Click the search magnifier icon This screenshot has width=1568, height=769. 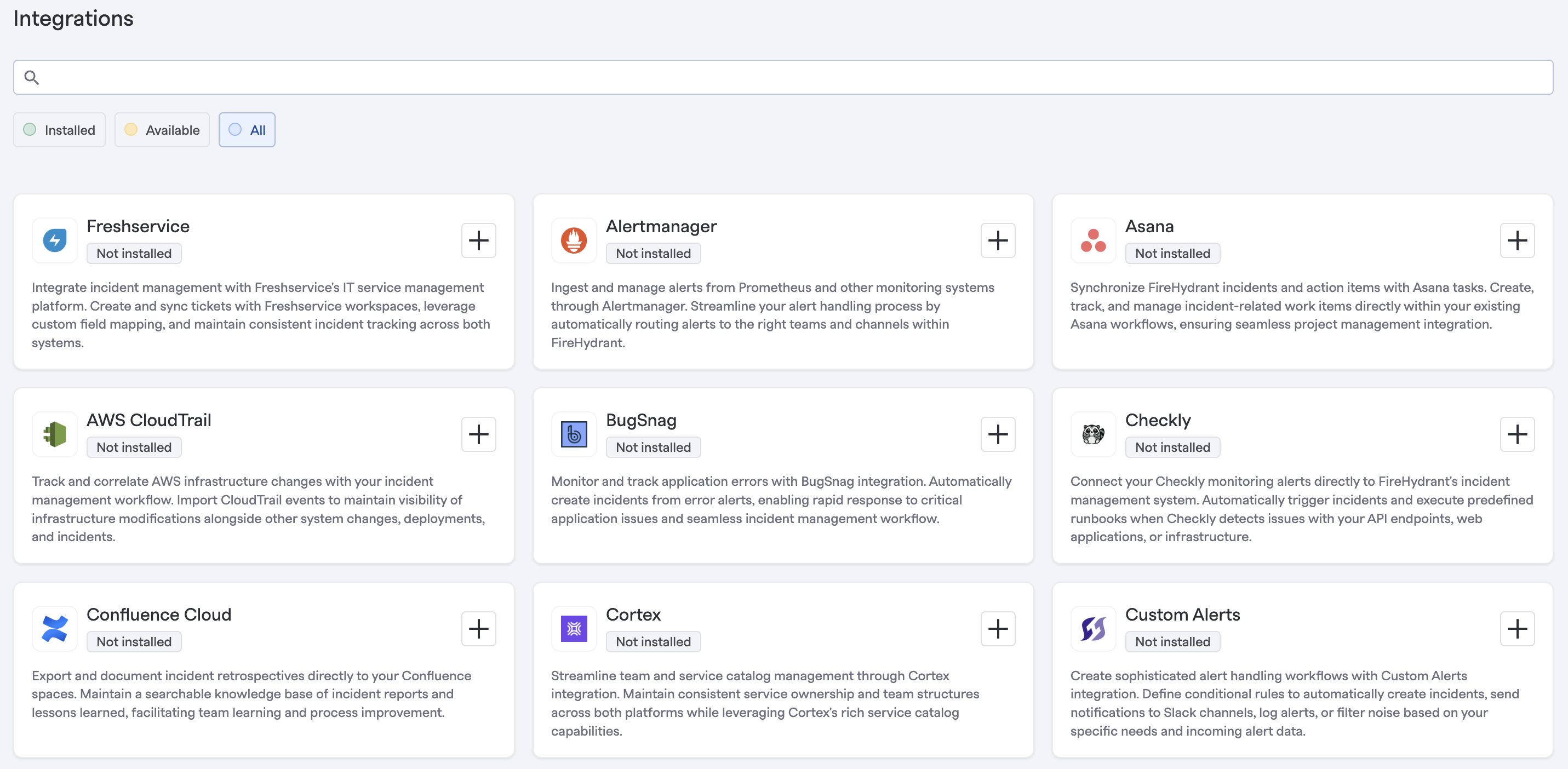[32, 77]
